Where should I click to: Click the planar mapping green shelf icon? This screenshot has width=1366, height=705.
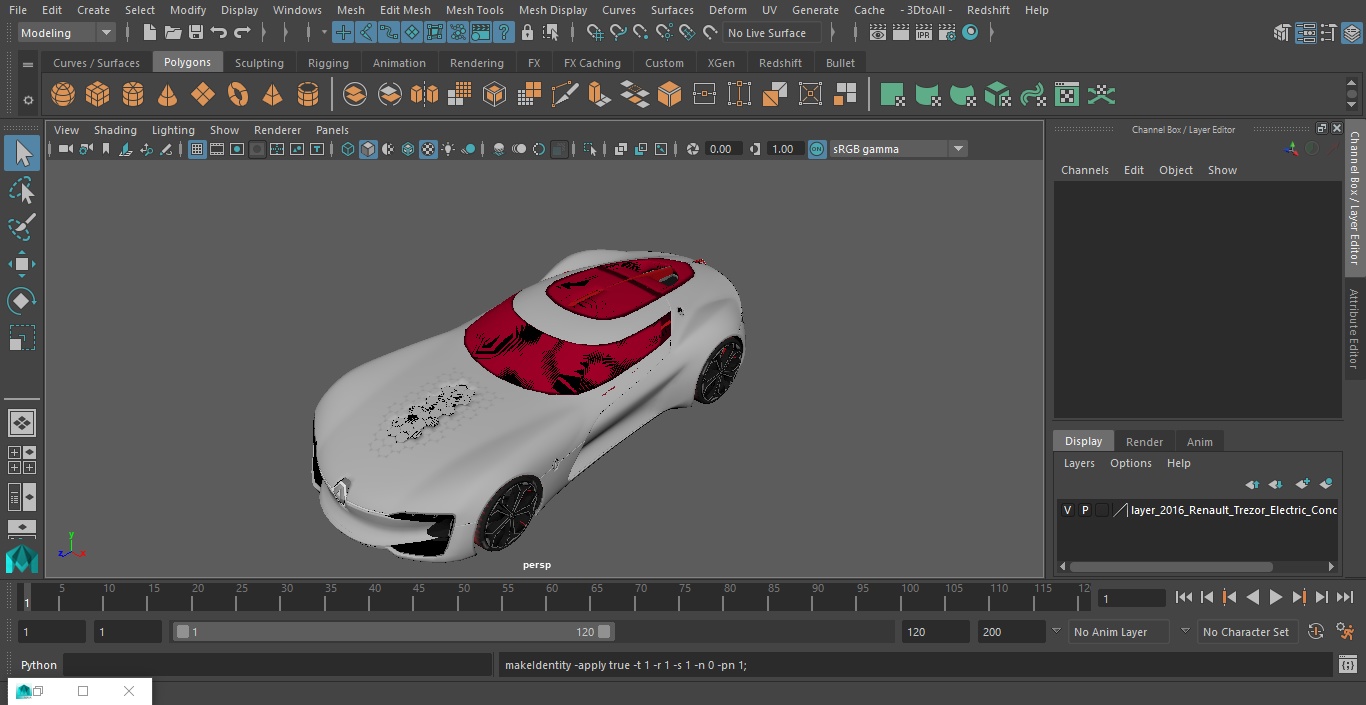coord(892,95)
